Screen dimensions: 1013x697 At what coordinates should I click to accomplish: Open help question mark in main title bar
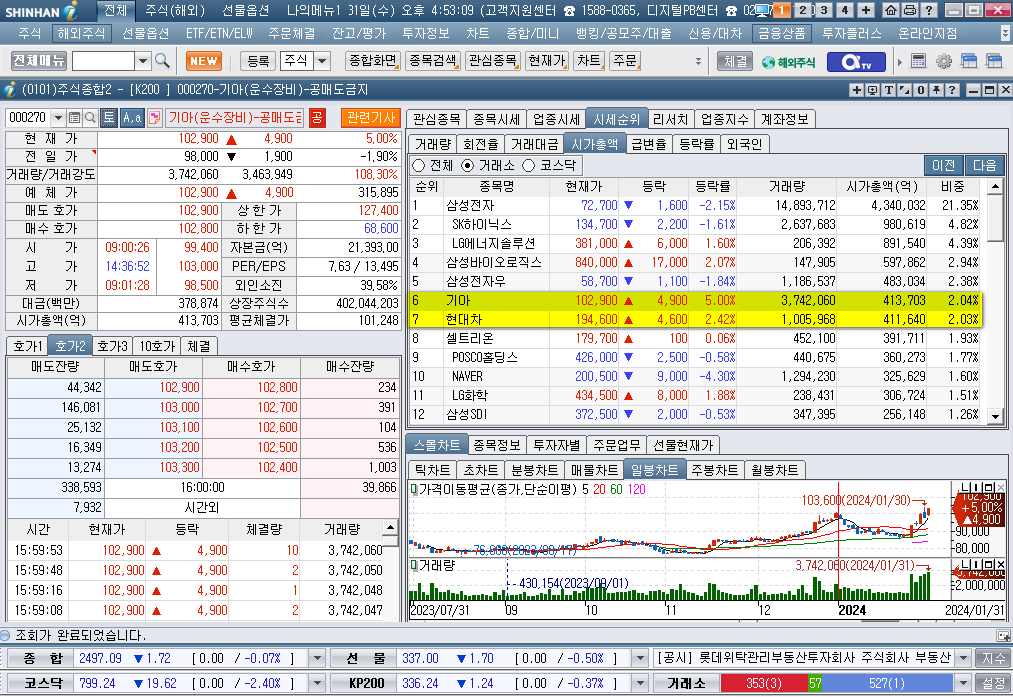click(x=928, y=10)
